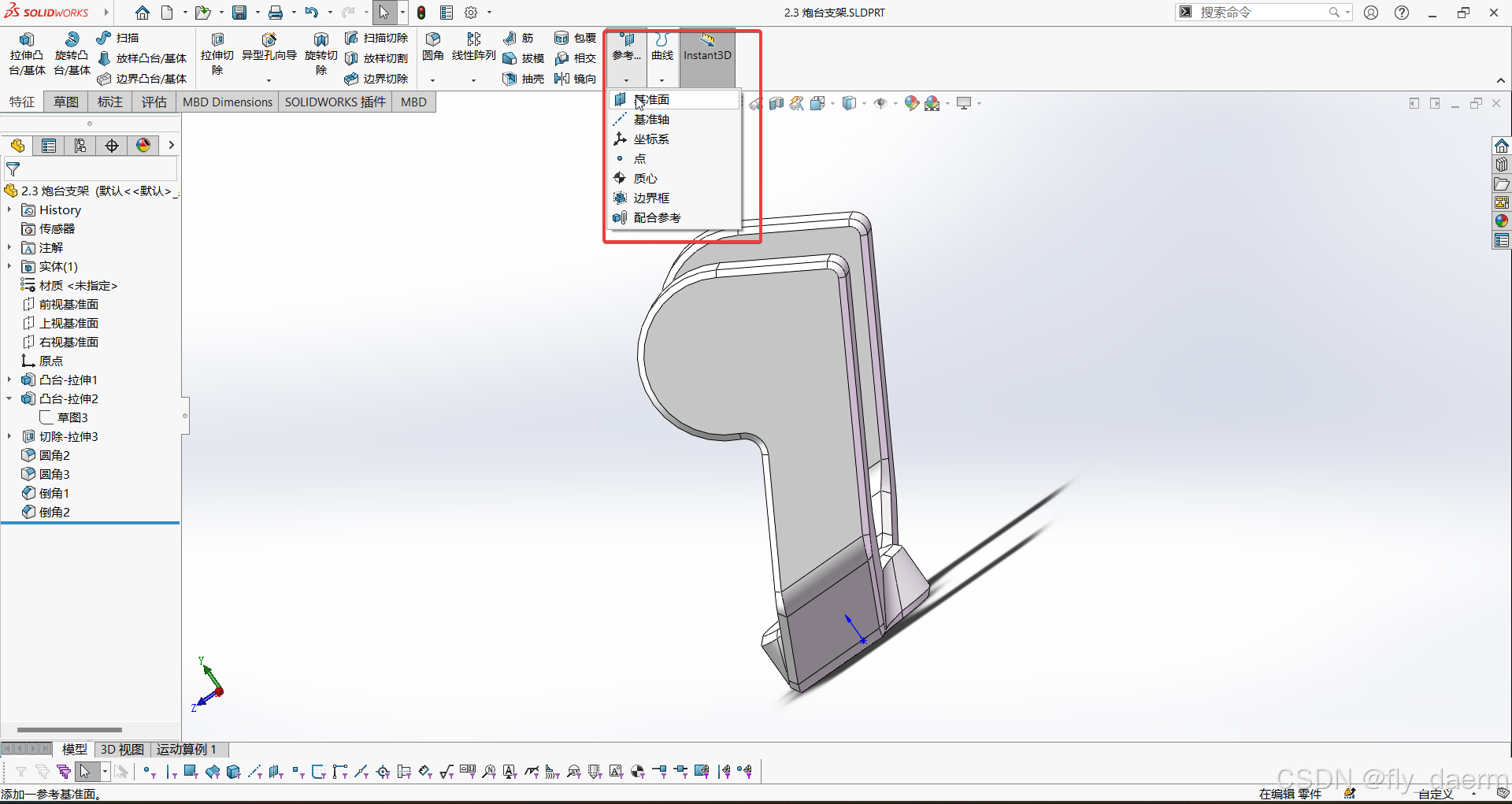1512x804 pixels.
Task: Open the PropertyManager tab
Action: [49, 146]
